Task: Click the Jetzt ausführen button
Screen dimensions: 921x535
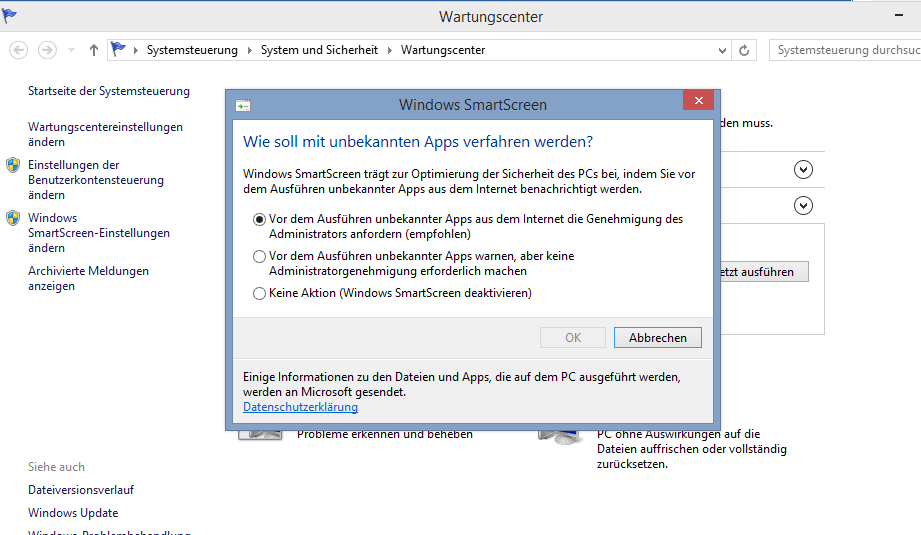Action: 764,272
